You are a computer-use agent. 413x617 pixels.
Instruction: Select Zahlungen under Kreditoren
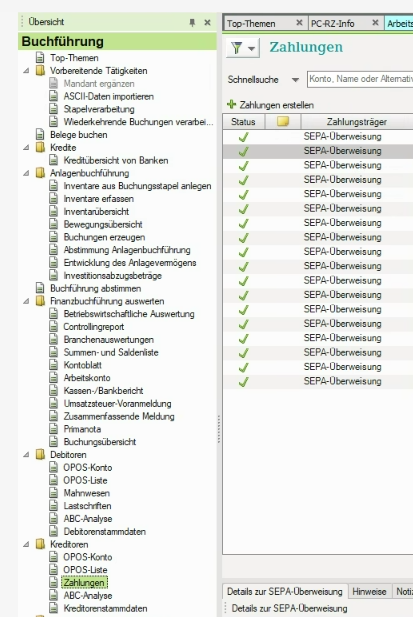[84, 582]
